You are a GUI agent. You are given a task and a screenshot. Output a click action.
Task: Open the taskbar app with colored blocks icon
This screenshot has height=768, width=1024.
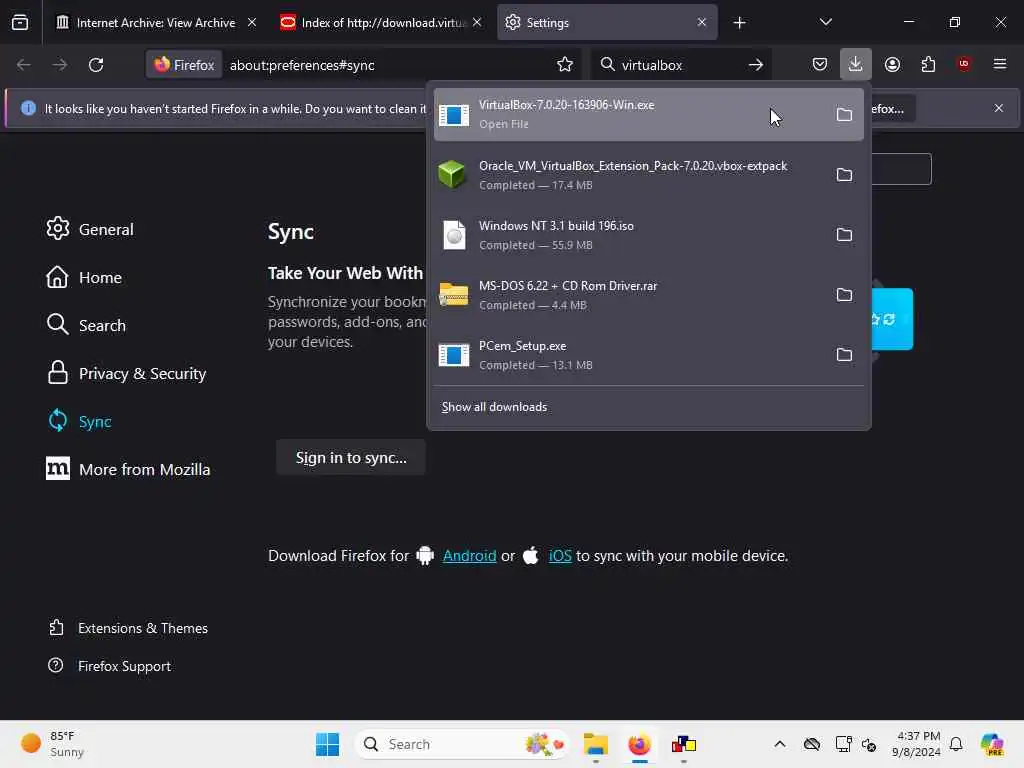coord(683,744)
